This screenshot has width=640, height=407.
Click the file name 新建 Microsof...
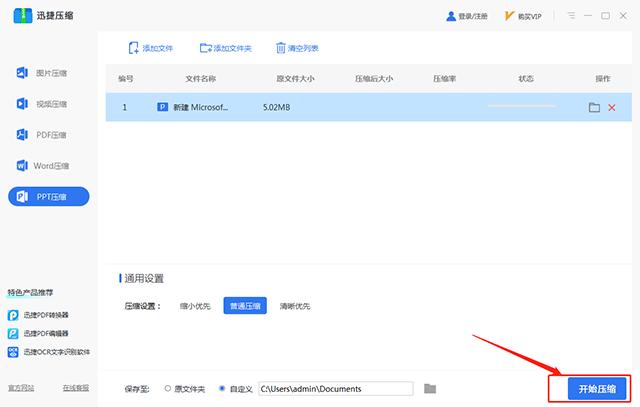(x=200, y=107)
